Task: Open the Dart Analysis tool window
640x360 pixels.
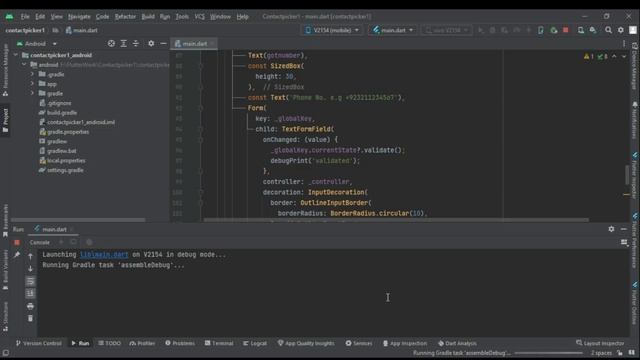Action: point(457,343)
